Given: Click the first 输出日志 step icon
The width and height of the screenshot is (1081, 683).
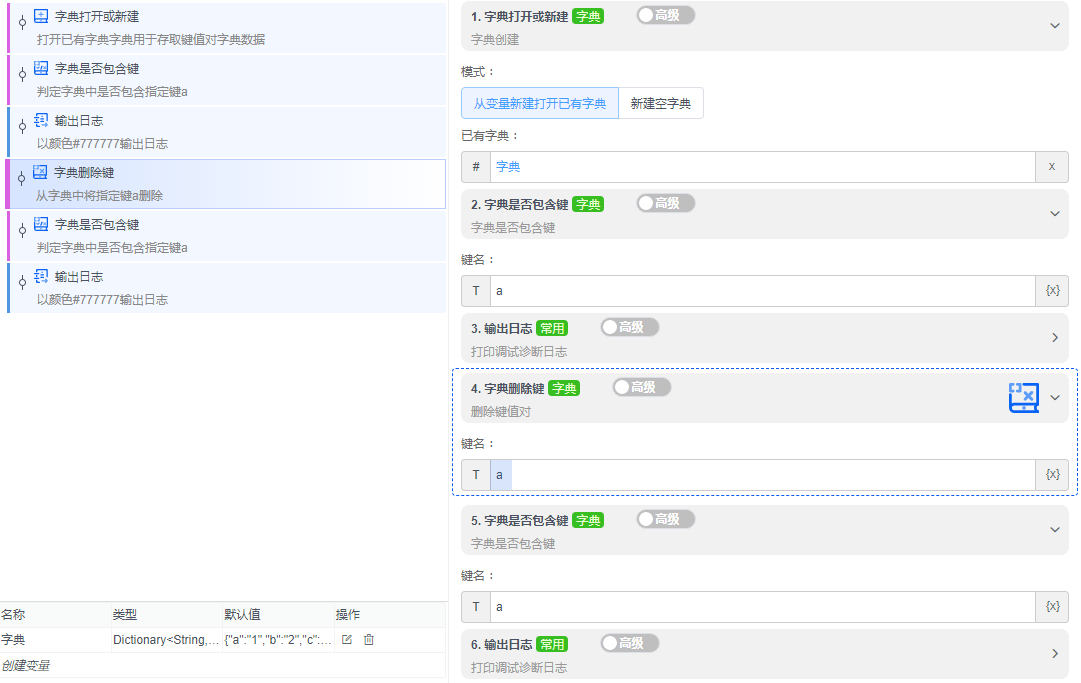Looking at the screenshot, I should [x=40, y=123].
